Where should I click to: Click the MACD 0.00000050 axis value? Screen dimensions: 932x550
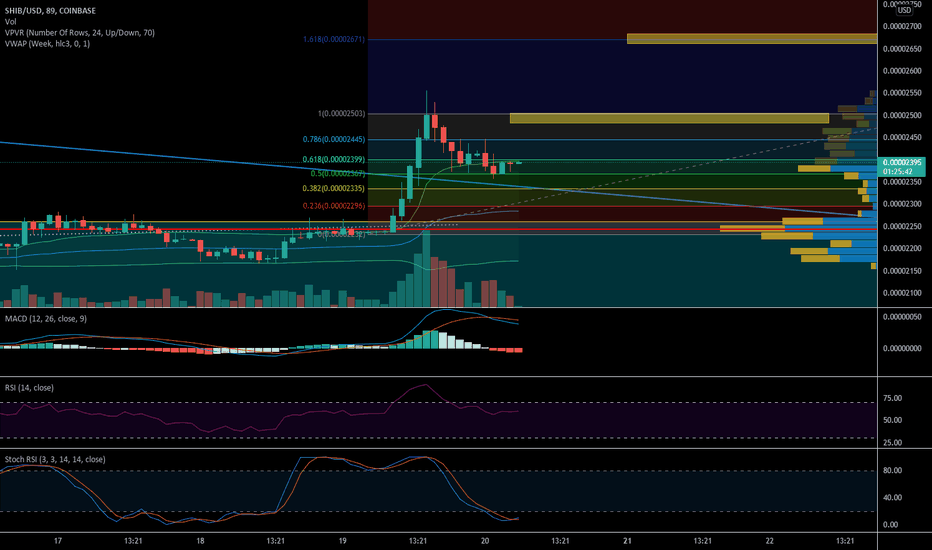[x=902, y=317]
